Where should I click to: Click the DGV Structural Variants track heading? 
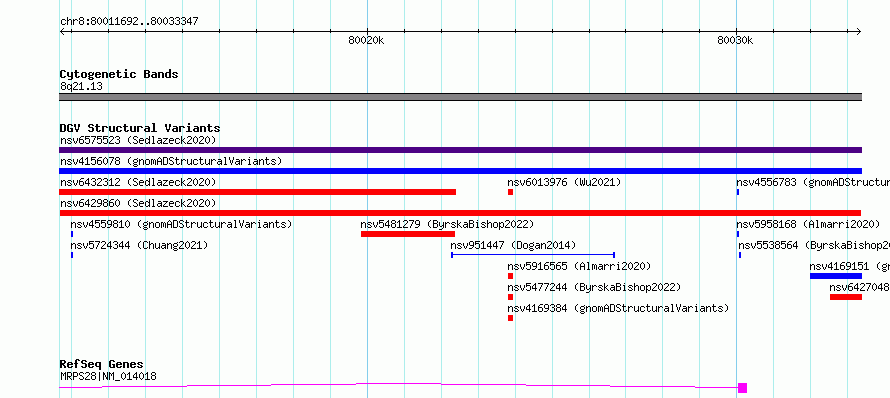tap(140, 128)
